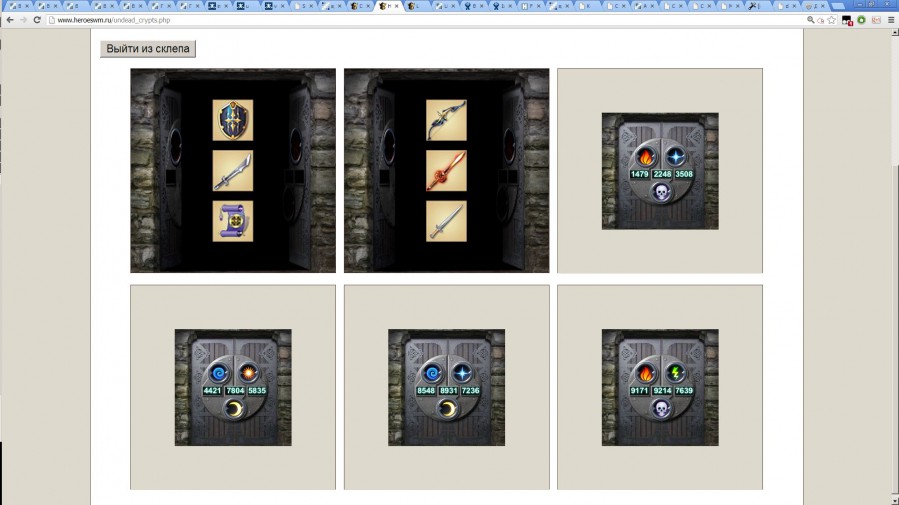Click the number 4421 on the door
Image resolution: width=899 pixels, height=505 pixels.
(x=212, y=391)
